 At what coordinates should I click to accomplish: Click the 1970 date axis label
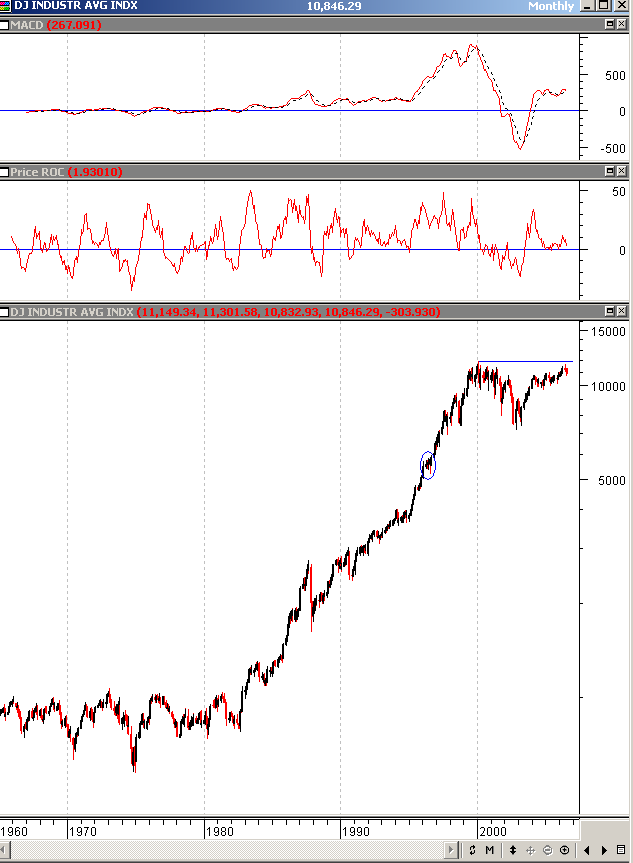click(x=83, y=831)
